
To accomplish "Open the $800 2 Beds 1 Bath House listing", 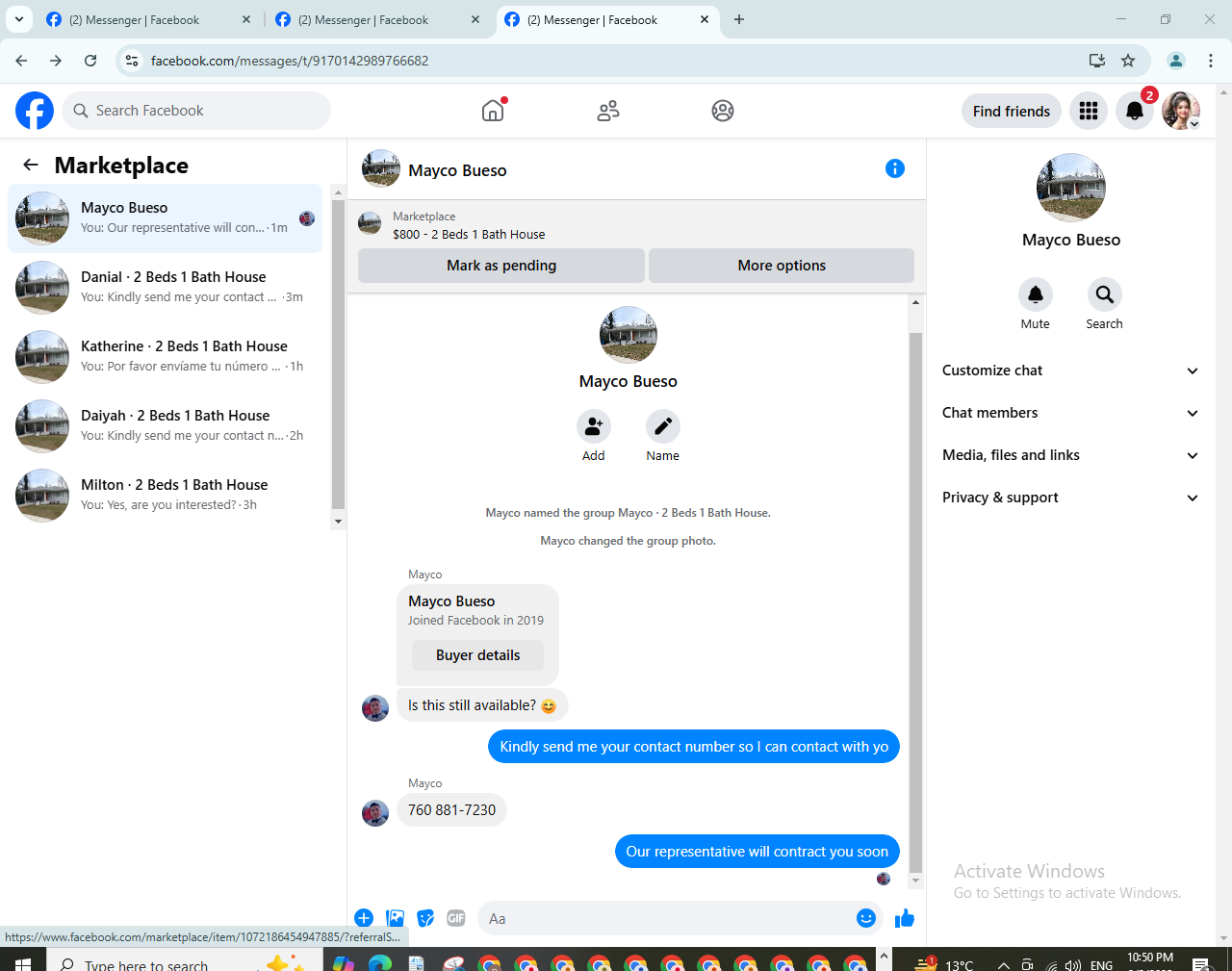I will point(468,234).
